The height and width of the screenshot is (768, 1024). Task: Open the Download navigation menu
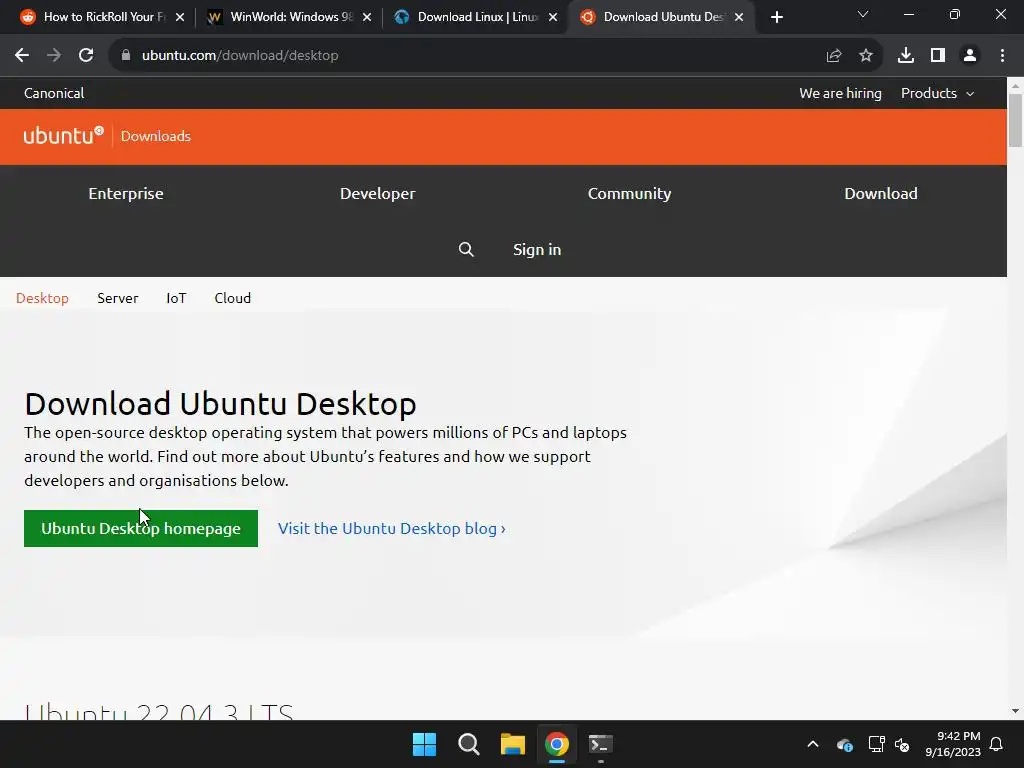coord(881,193)
